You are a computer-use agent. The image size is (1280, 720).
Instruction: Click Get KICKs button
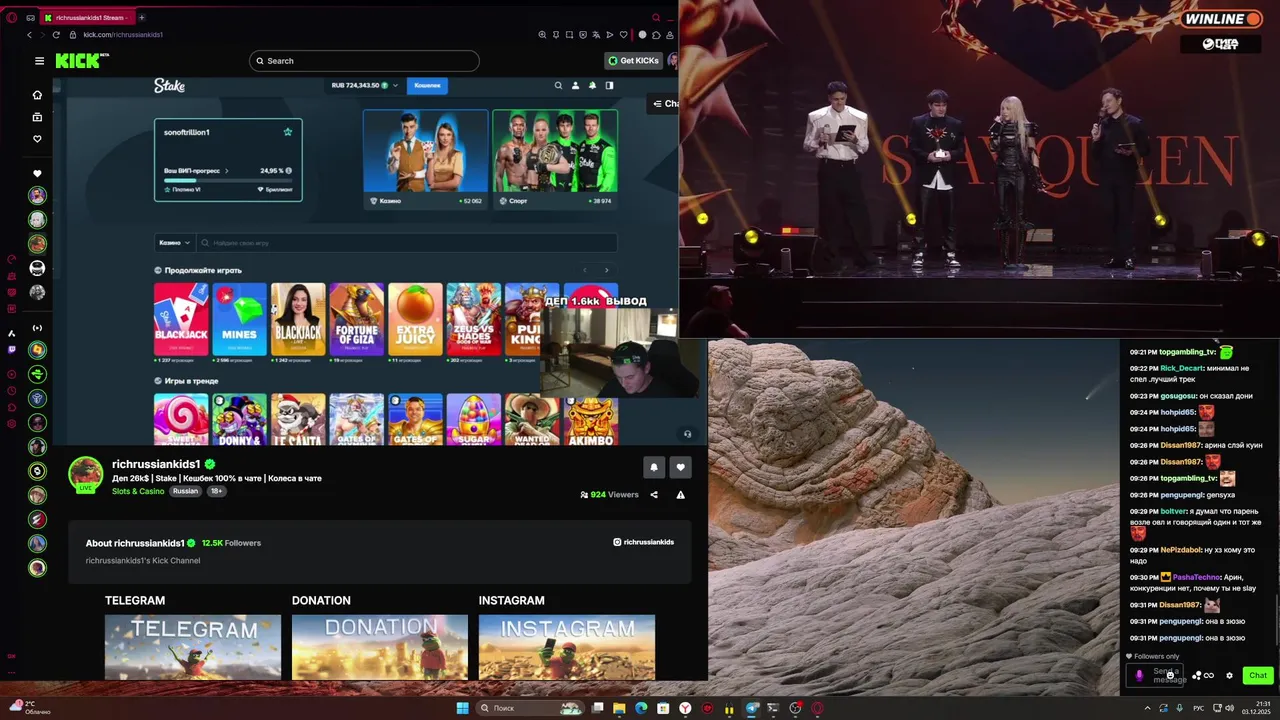tap(634, 61)
